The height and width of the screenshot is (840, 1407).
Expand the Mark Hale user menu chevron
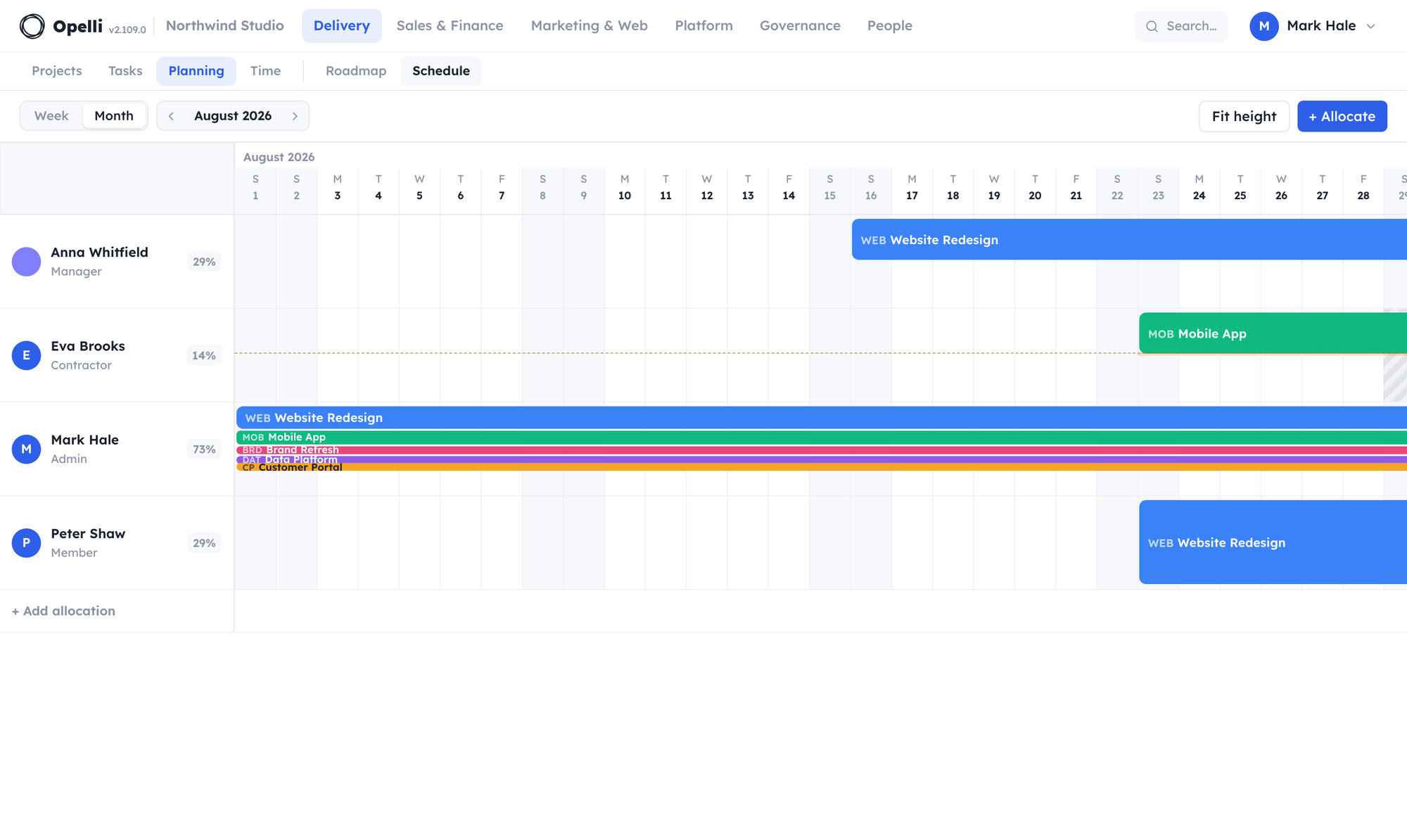click(1370, 26)
